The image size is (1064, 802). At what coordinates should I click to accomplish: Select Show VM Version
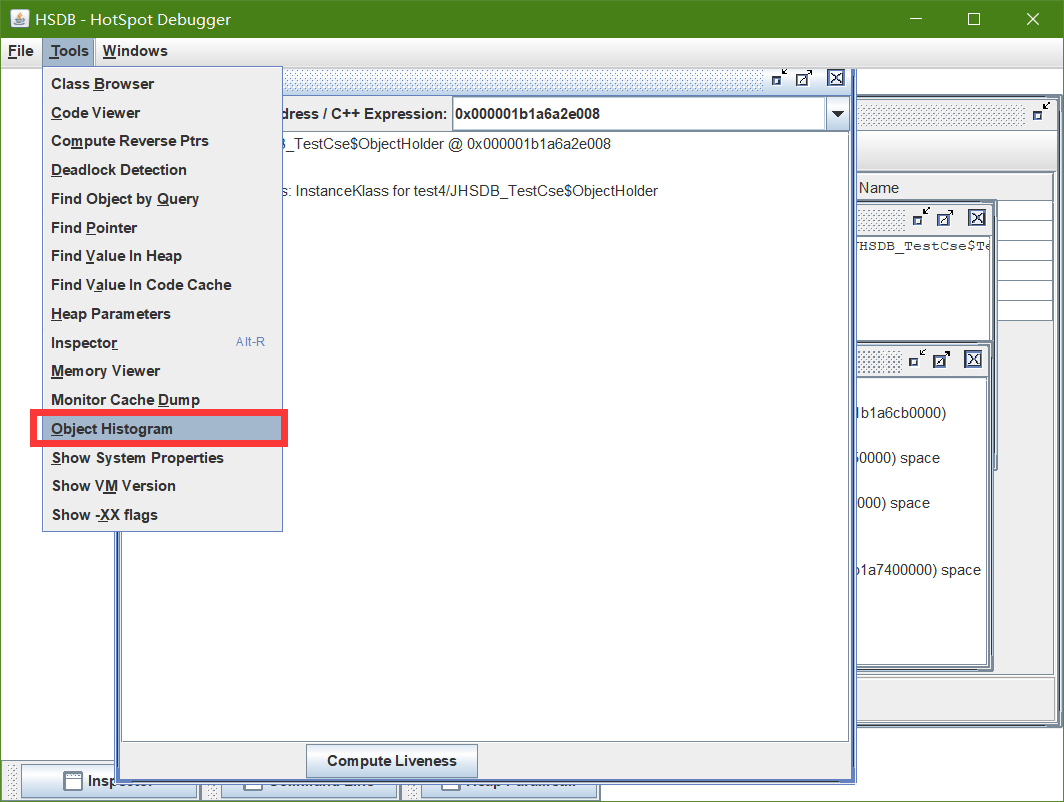point(162,486)
